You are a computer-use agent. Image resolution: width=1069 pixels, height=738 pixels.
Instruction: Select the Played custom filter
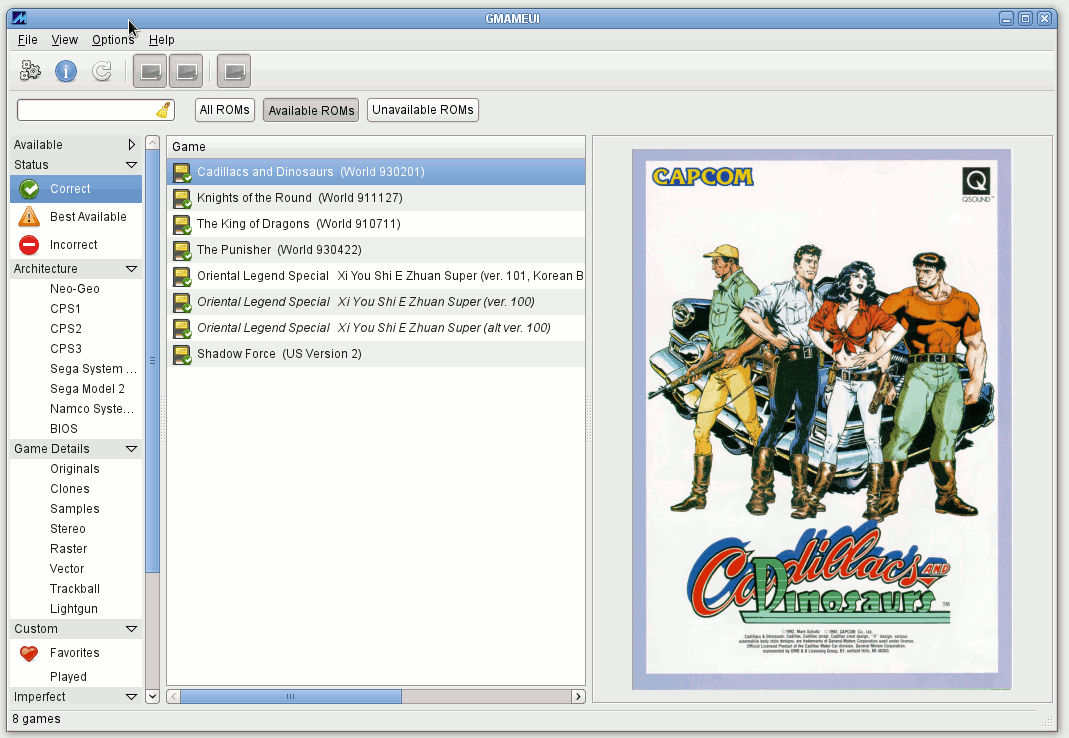point(76,677)
